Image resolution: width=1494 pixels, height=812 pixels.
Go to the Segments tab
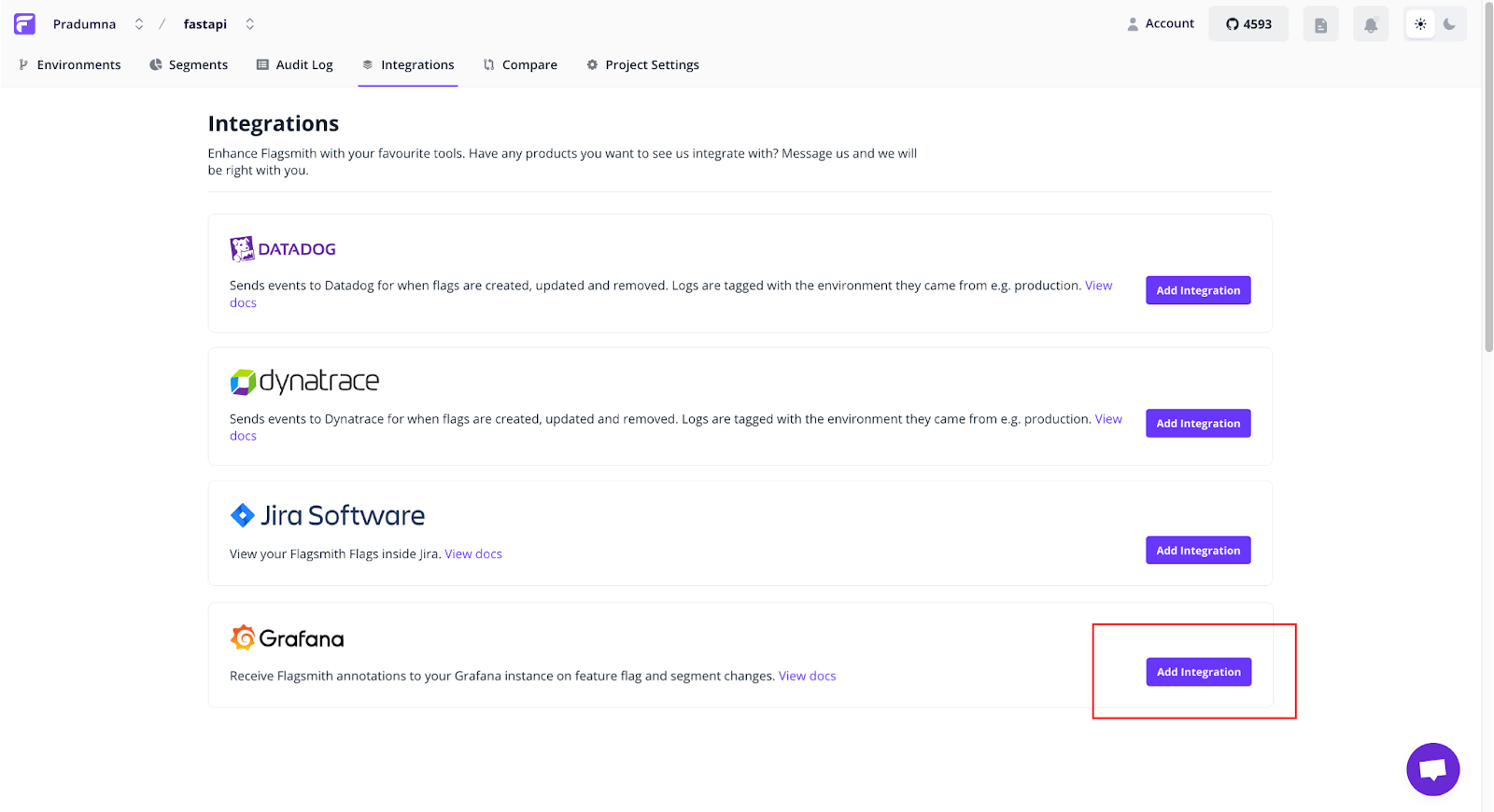coord(189,65)
